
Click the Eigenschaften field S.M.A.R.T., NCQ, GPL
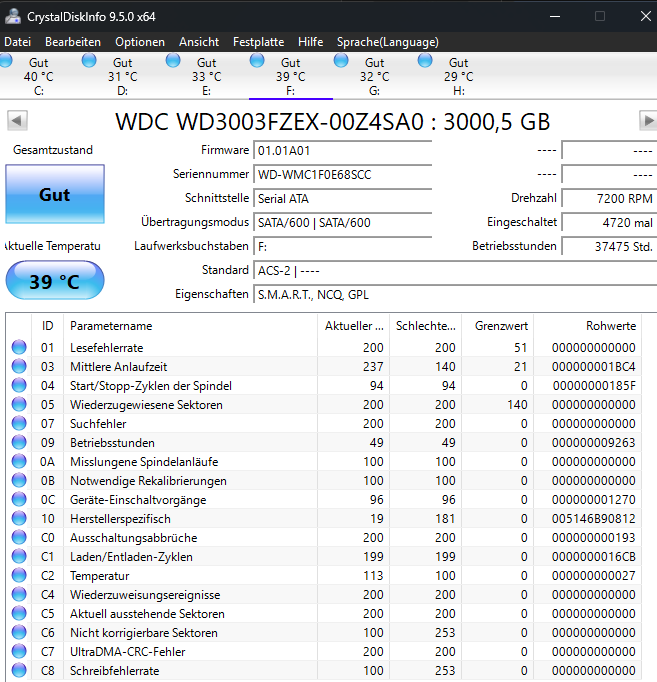(x=455, y=294)
